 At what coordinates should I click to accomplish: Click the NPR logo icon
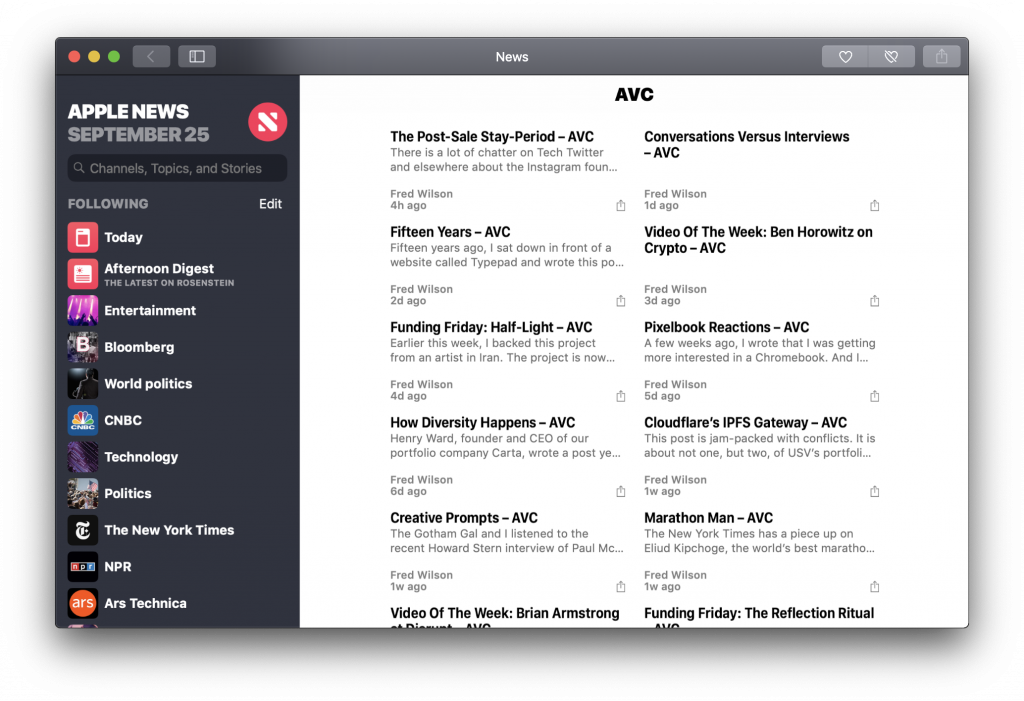(x=83, y=567)
